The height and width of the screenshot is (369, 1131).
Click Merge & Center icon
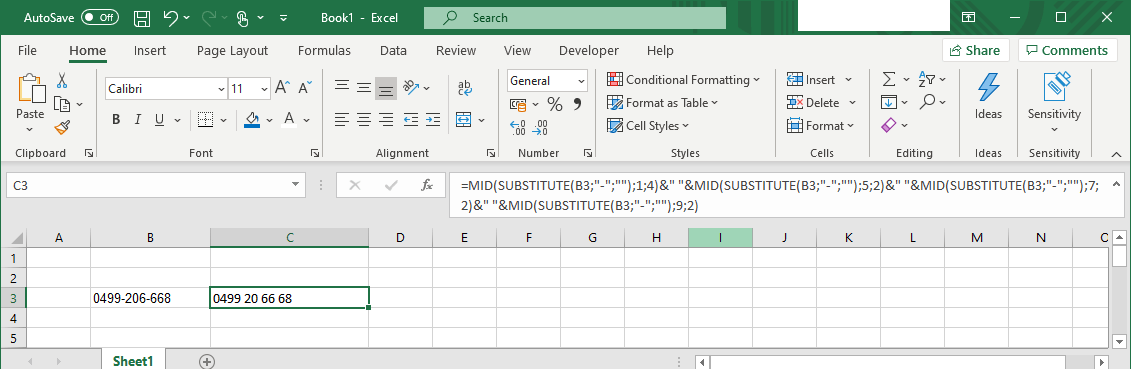pos(464,120)
